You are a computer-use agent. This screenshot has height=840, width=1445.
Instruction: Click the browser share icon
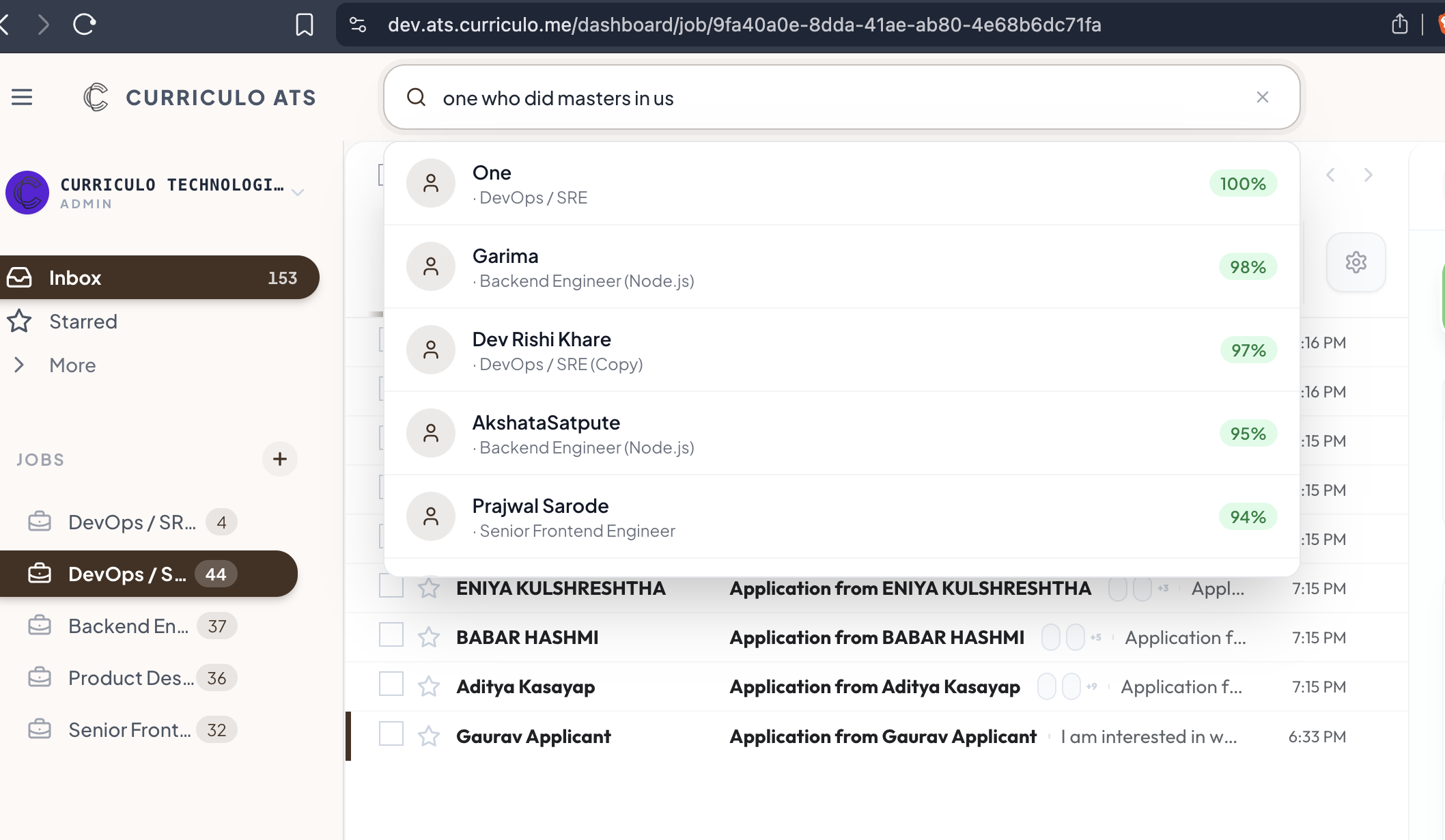[1399, 25]
